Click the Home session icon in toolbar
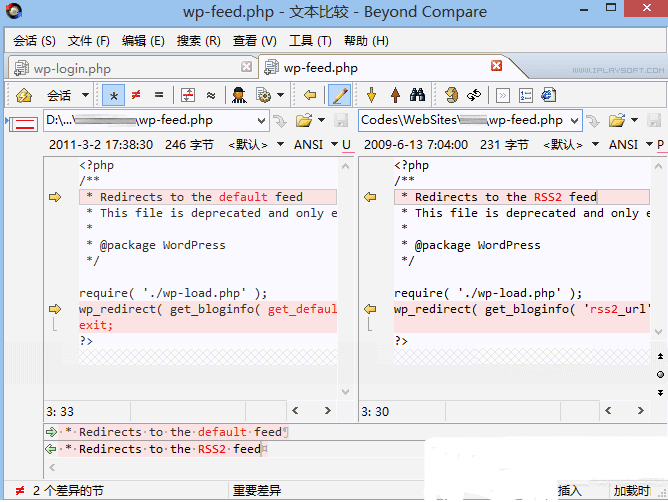Viewport: 668px width, 502px height. tap(24, 95)
